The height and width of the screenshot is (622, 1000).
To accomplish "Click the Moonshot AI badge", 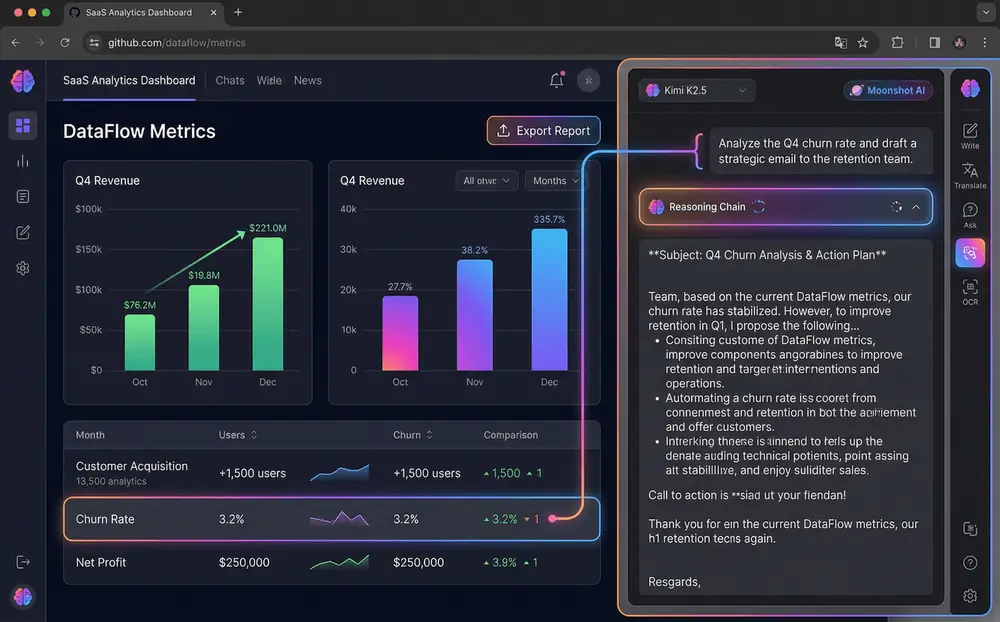I will coord(888,91).
